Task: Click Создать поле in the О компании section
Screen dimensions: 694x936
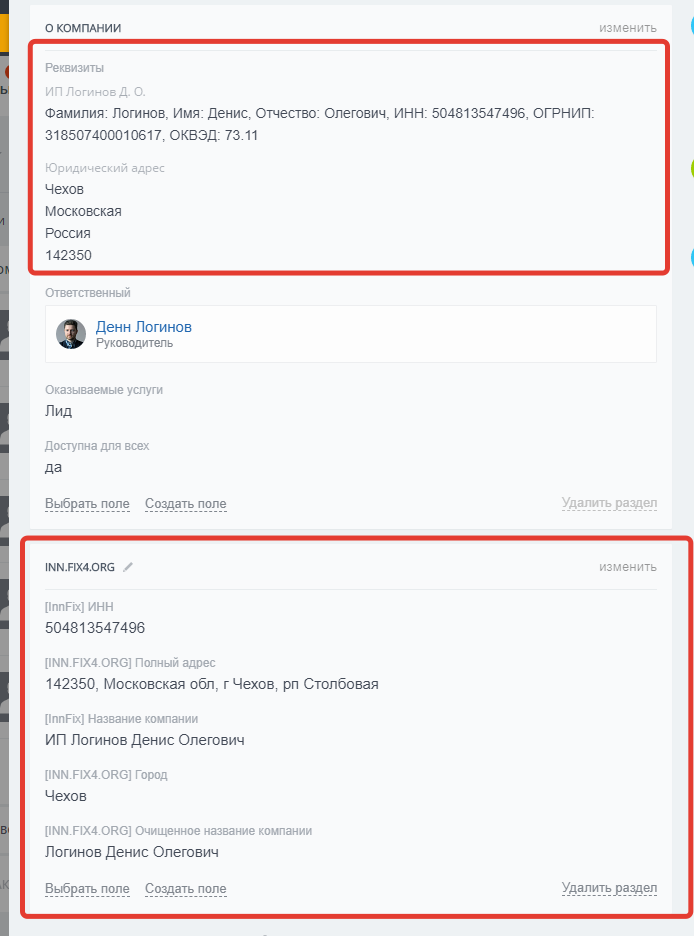Action: point(186,504)
